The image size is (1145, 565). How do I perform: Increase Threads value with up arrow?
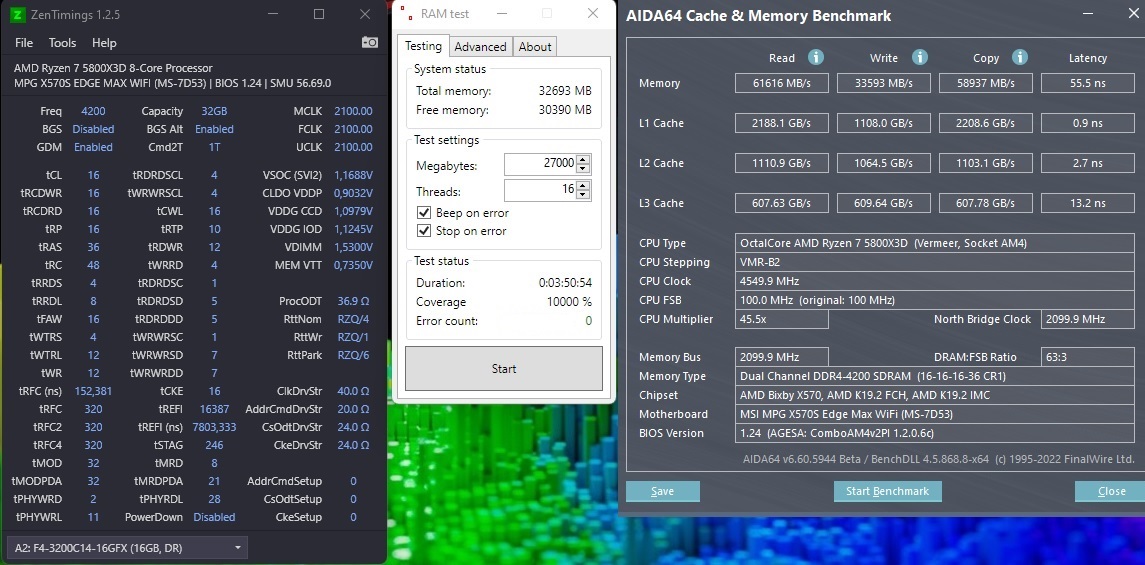tap(583, 187)
